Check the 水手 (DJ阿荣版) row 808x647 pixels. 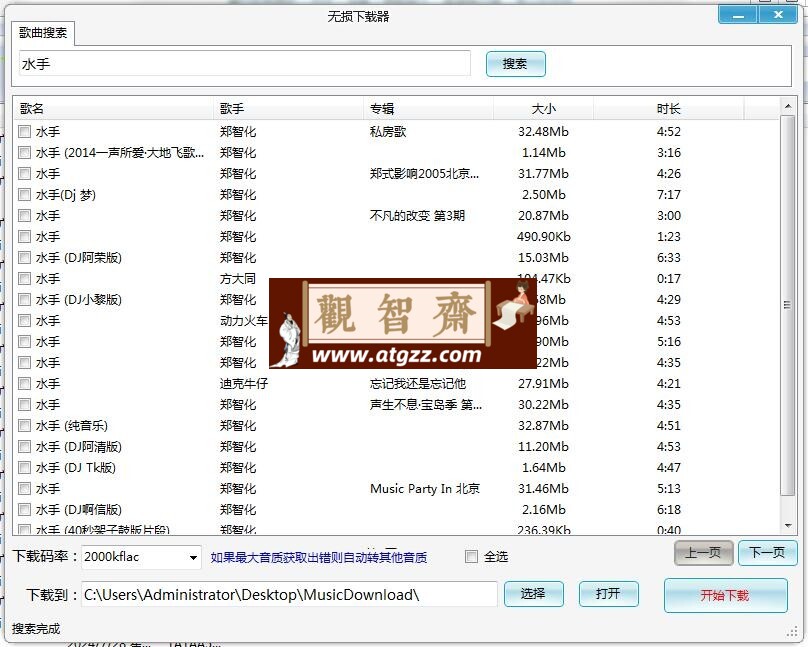(24, 258)
